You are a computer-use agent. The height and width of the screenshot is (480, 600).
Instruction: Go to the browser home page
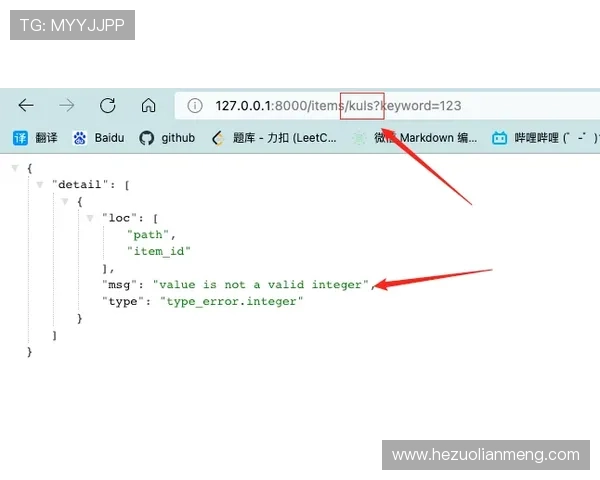click(x=148, y=106)
